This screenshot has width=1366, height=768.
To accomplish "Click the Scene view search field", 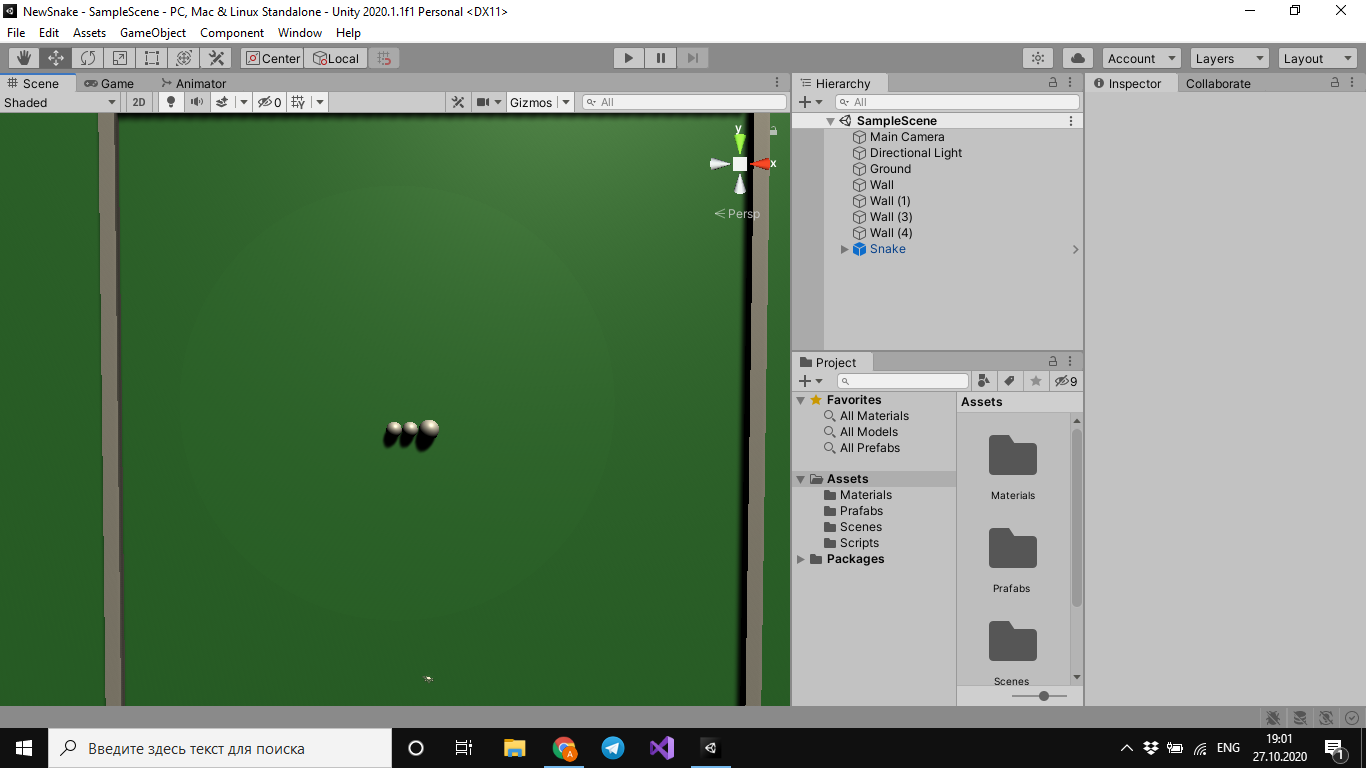I will click(x=684, y=102).
